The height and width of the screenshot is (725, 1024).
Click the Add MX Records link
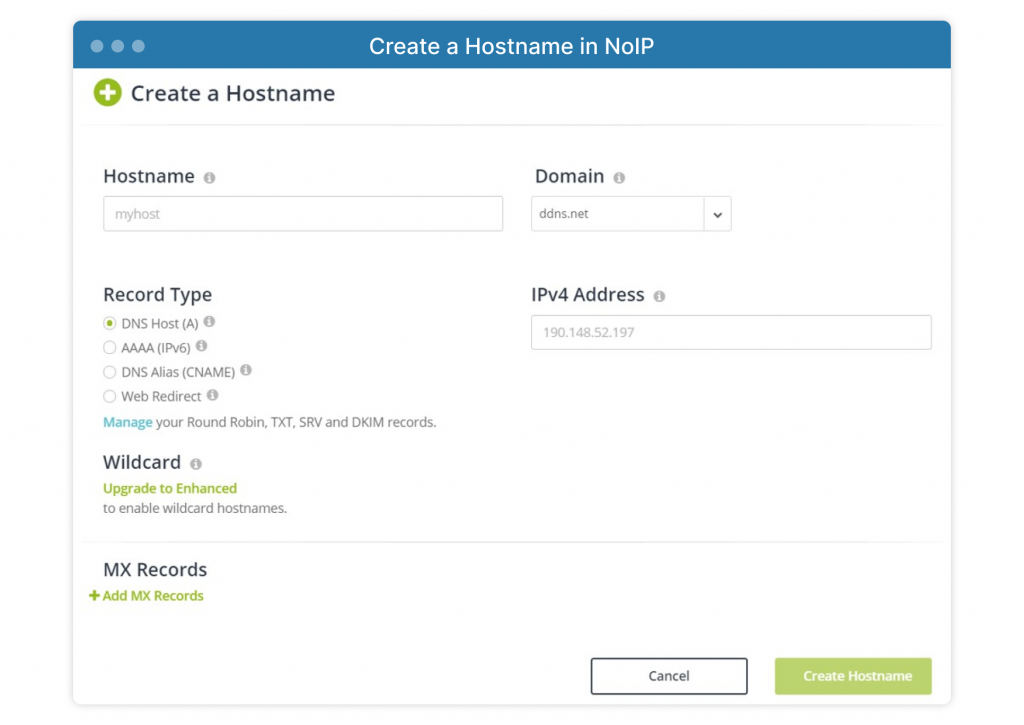point(153,596)
